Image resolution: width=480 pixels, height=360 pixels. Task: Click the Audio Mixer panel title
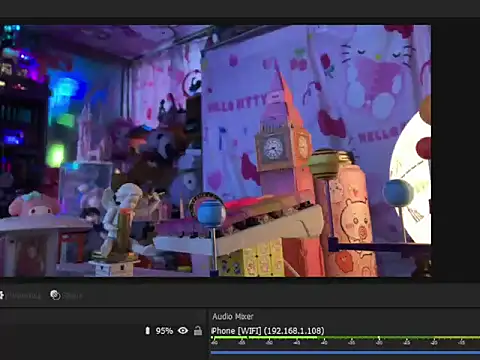[x=233, y=316]
